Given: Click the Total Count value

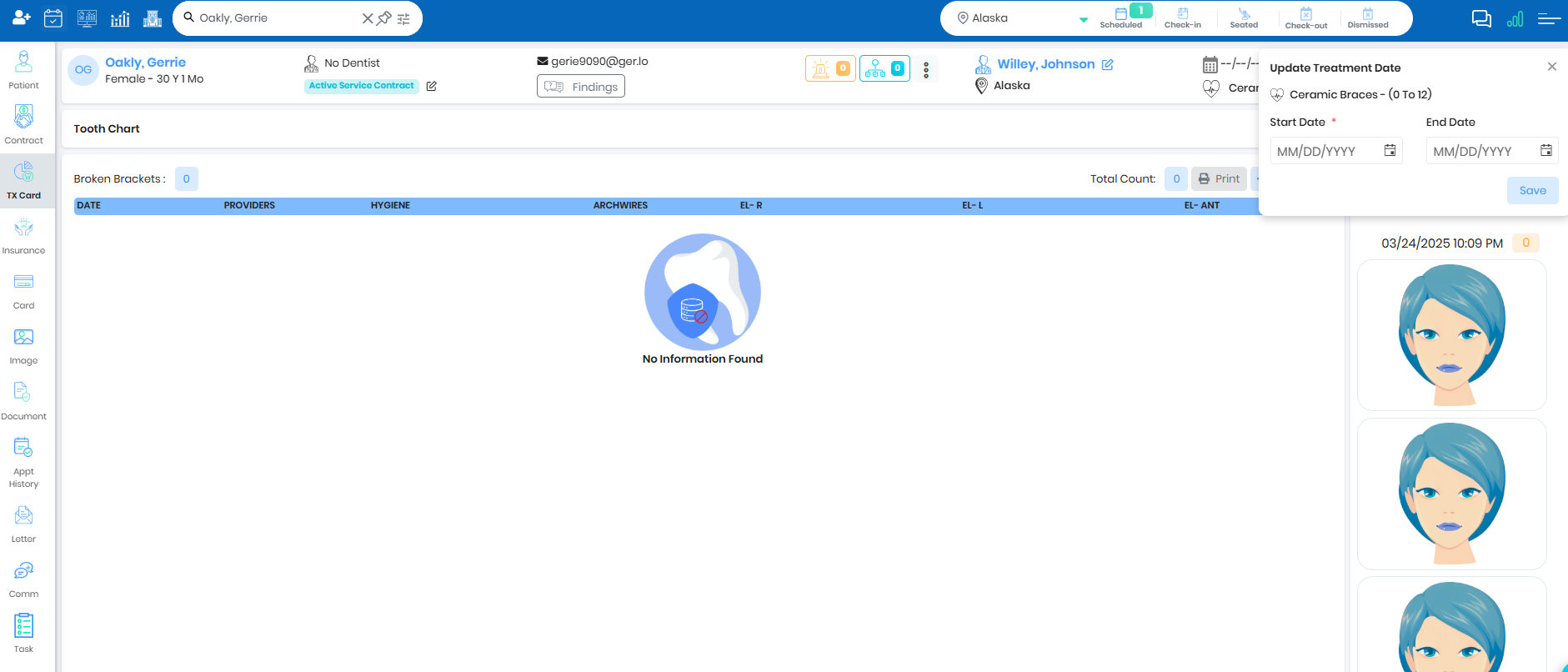Looking at the screenshot, I should [x=1176, y=178].
